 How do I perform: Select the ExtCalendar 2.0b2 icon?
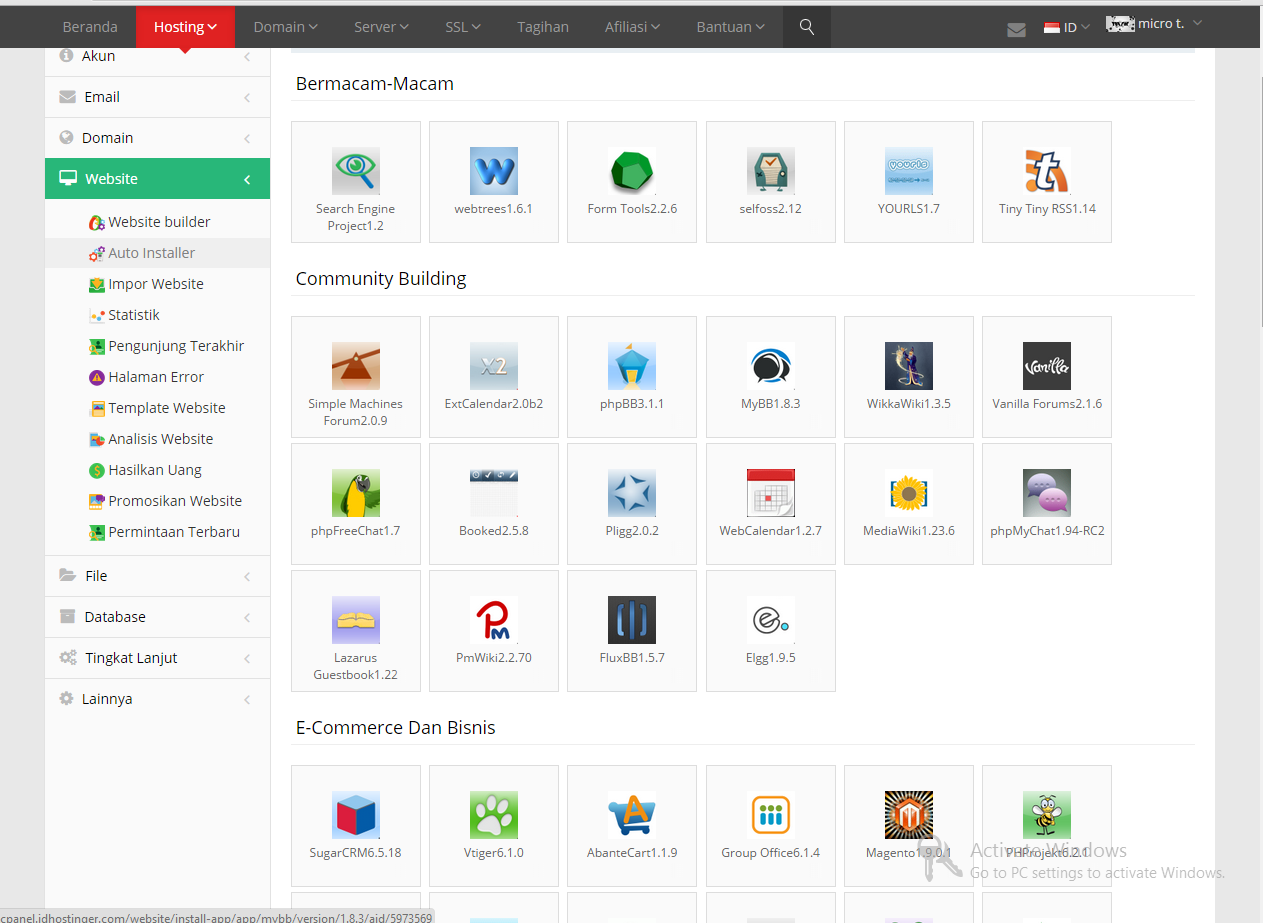(494, 366)
